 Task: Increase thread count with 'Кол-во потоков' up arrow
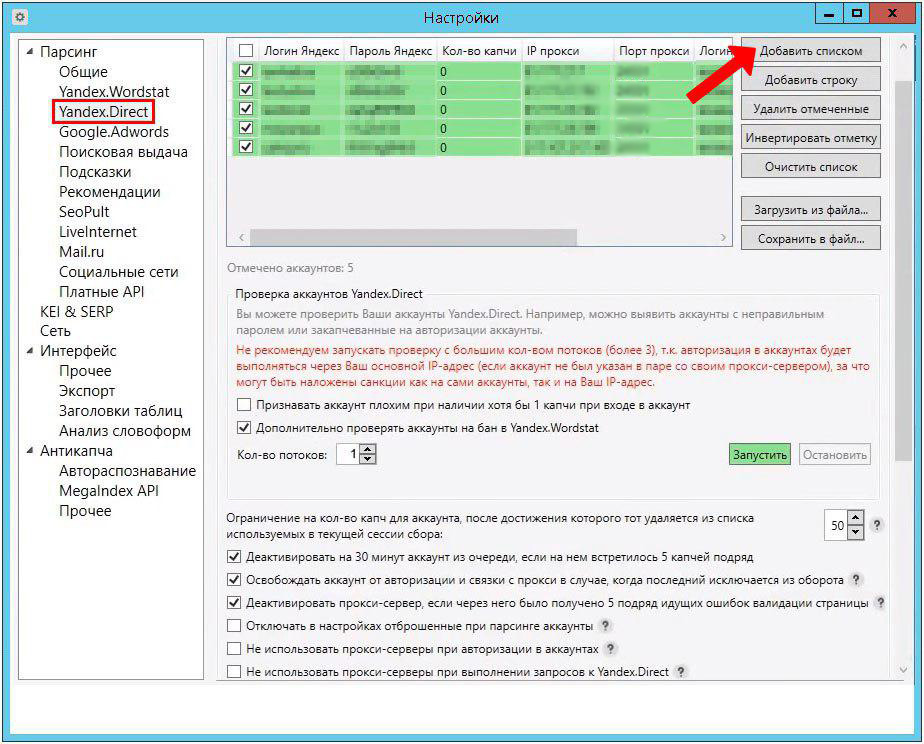tap(367, 450)
